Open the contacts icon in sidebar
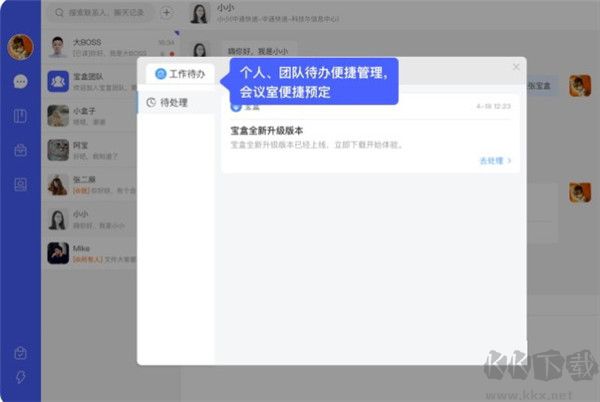This screenshot has height=402, width=600. pyautogui.click(x=20, y=184)
